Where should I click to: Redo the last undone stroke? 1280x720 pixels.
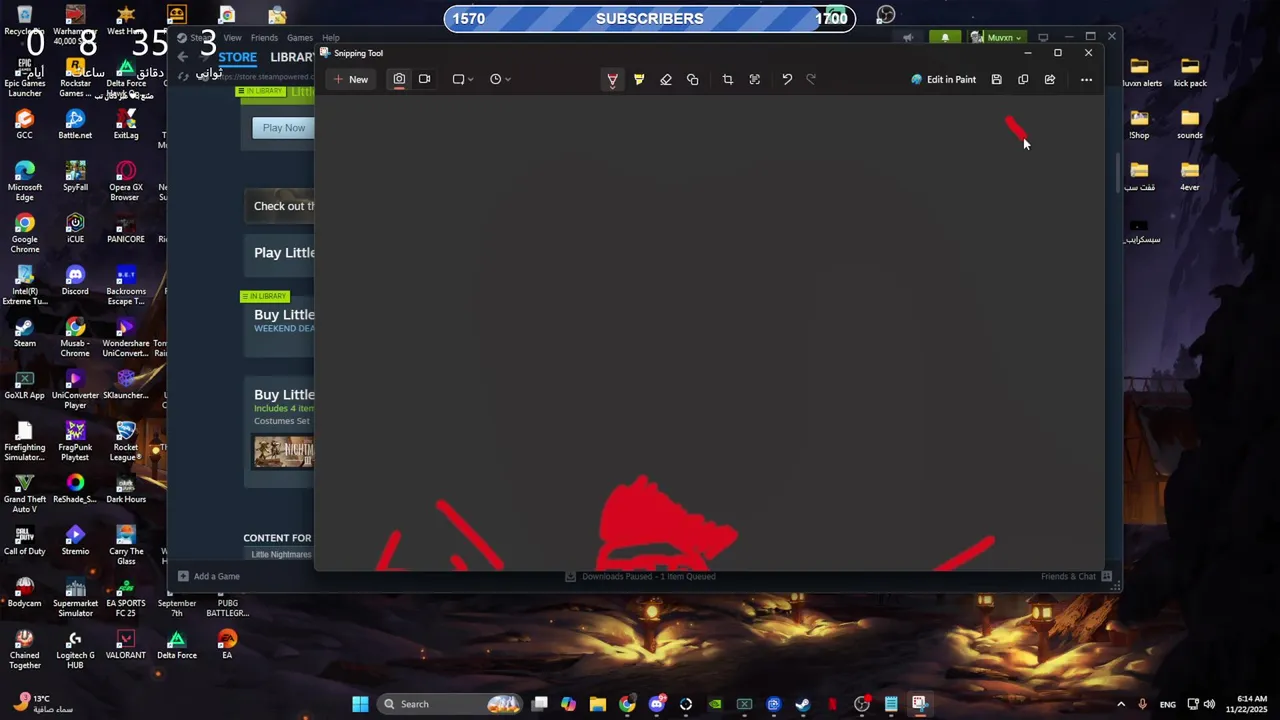tap(811, 79)
